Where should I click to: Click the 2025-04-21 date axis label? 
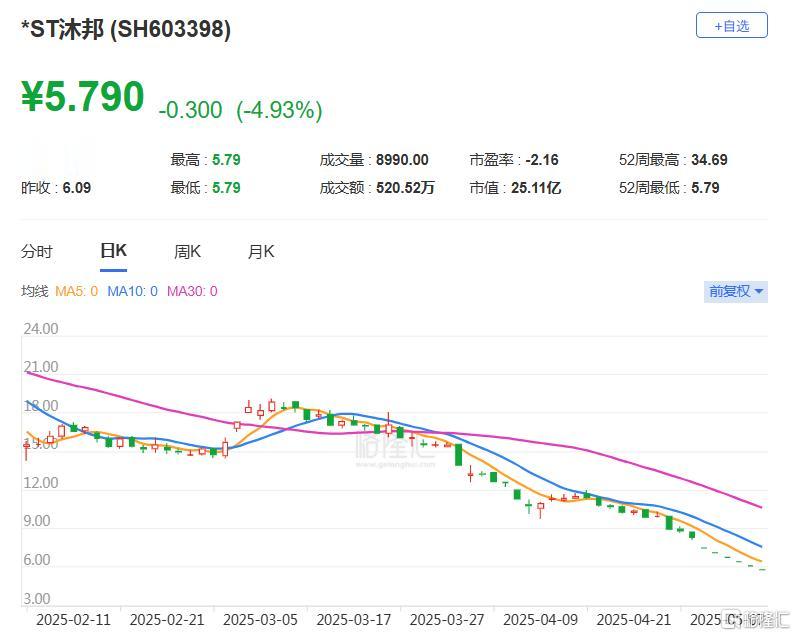point(634,620)
